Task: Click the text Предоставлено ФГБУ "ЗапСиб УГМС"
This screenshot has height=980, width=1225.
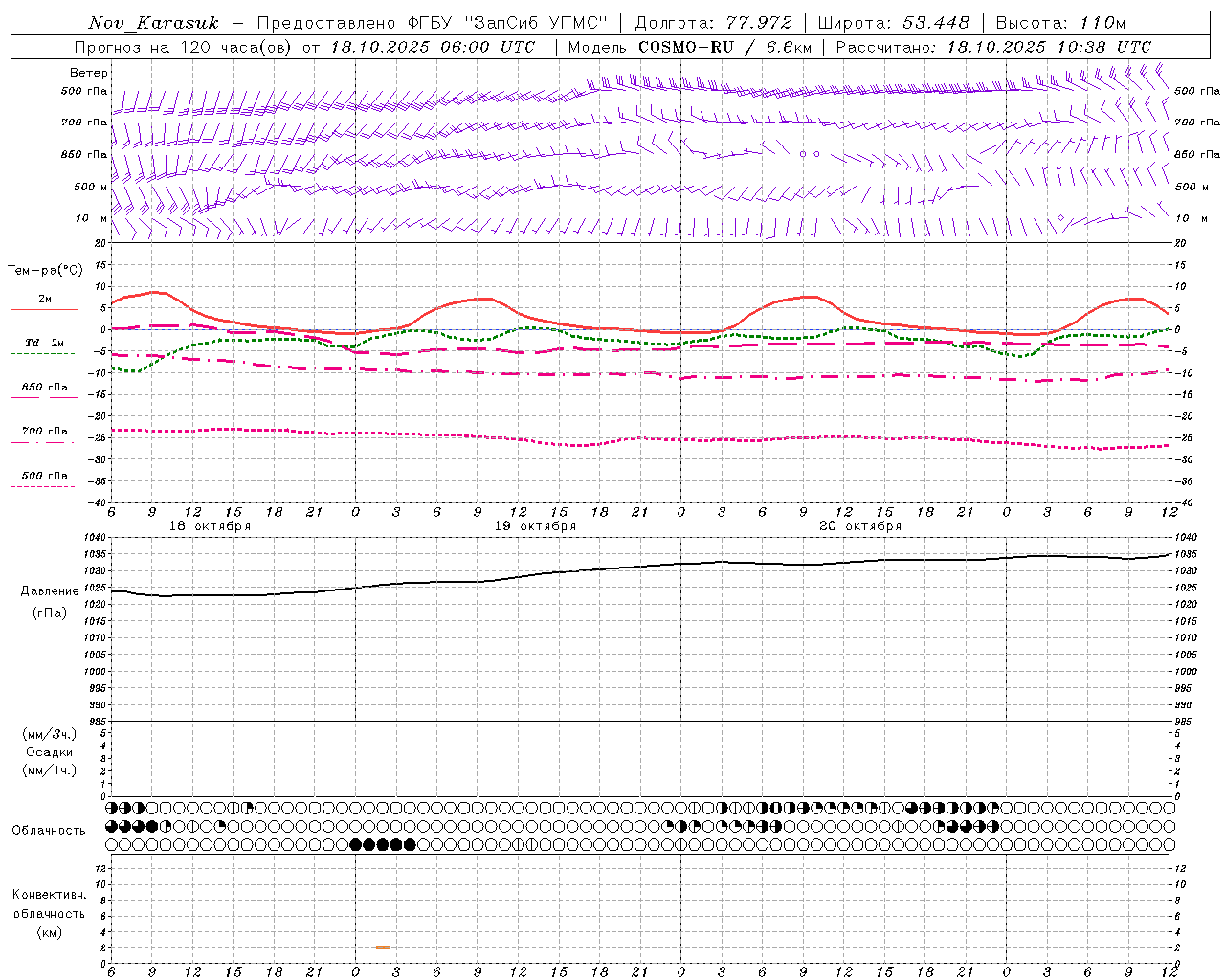Action: [x=433, y=23]
